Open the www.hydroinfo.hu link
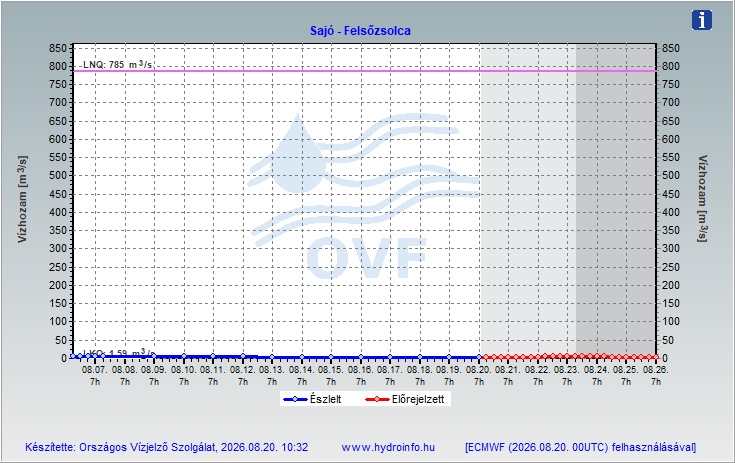The height and width of the screenshot is (463, 735). pyautogui.click(x=388, y=447)
